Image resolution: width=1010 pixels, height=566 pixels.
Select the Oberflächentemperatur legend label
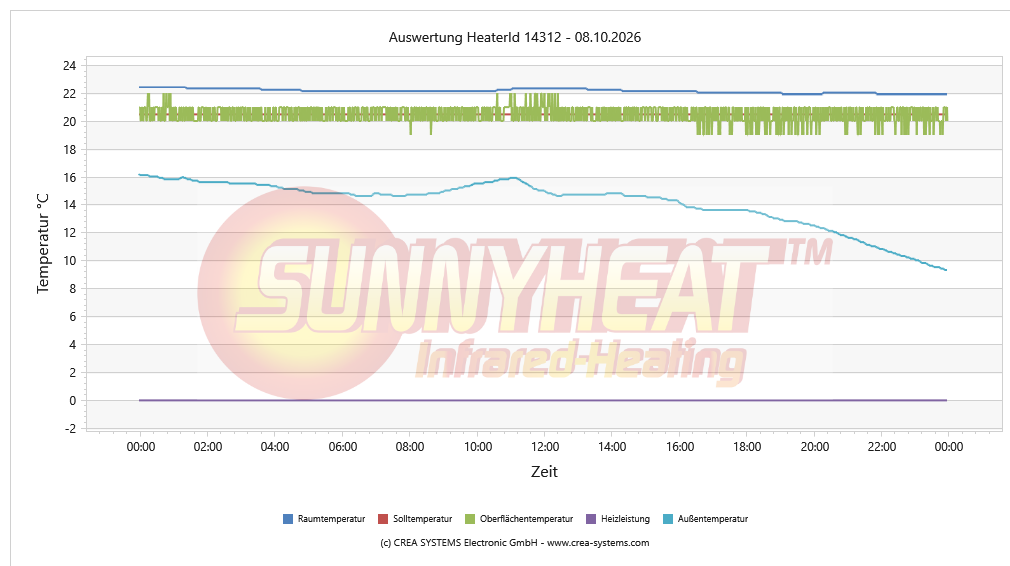point(526,519)
